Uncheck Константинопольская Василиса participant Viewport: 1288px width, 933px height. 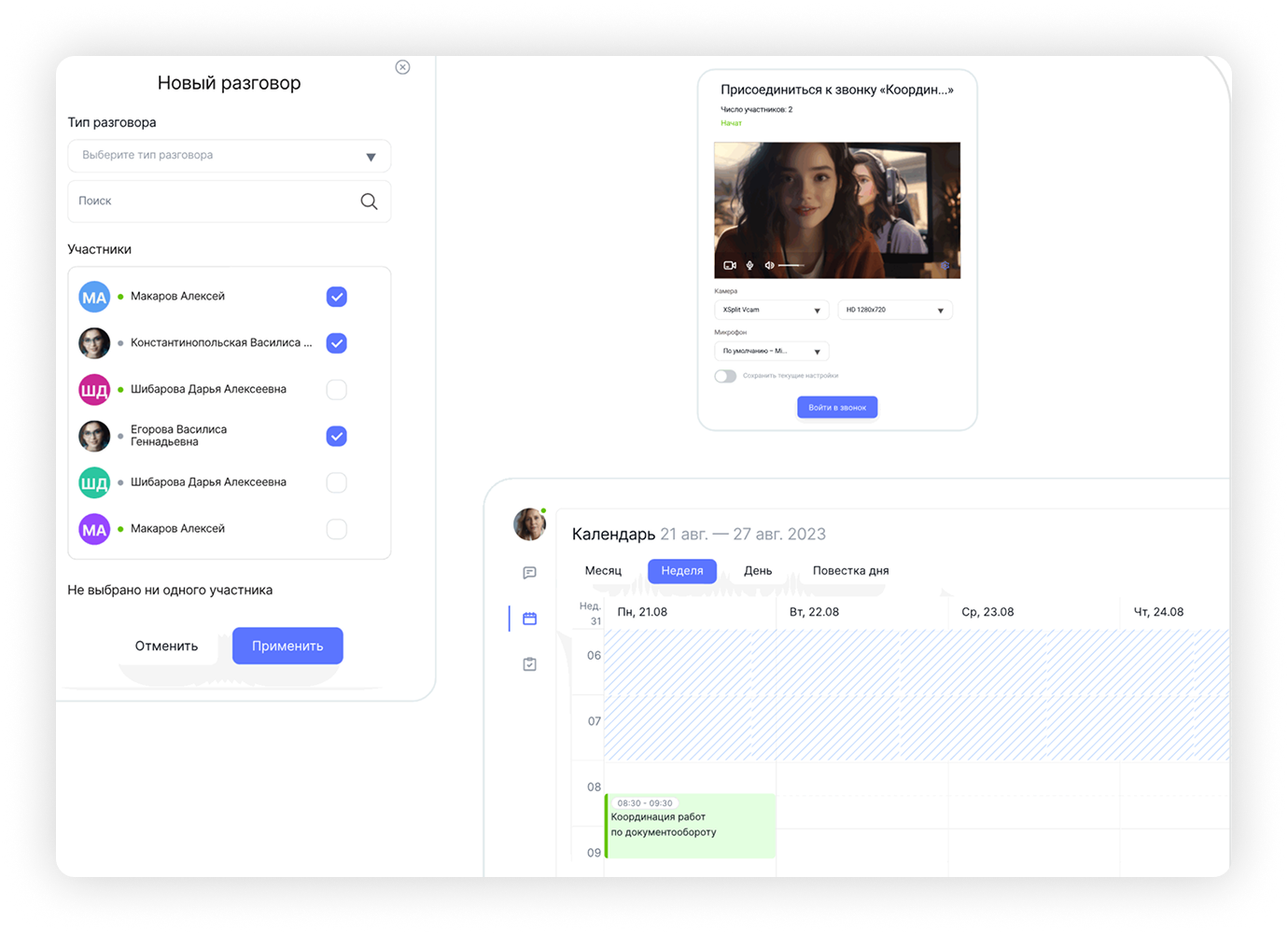pyautogui.click(x=337, y=343)
